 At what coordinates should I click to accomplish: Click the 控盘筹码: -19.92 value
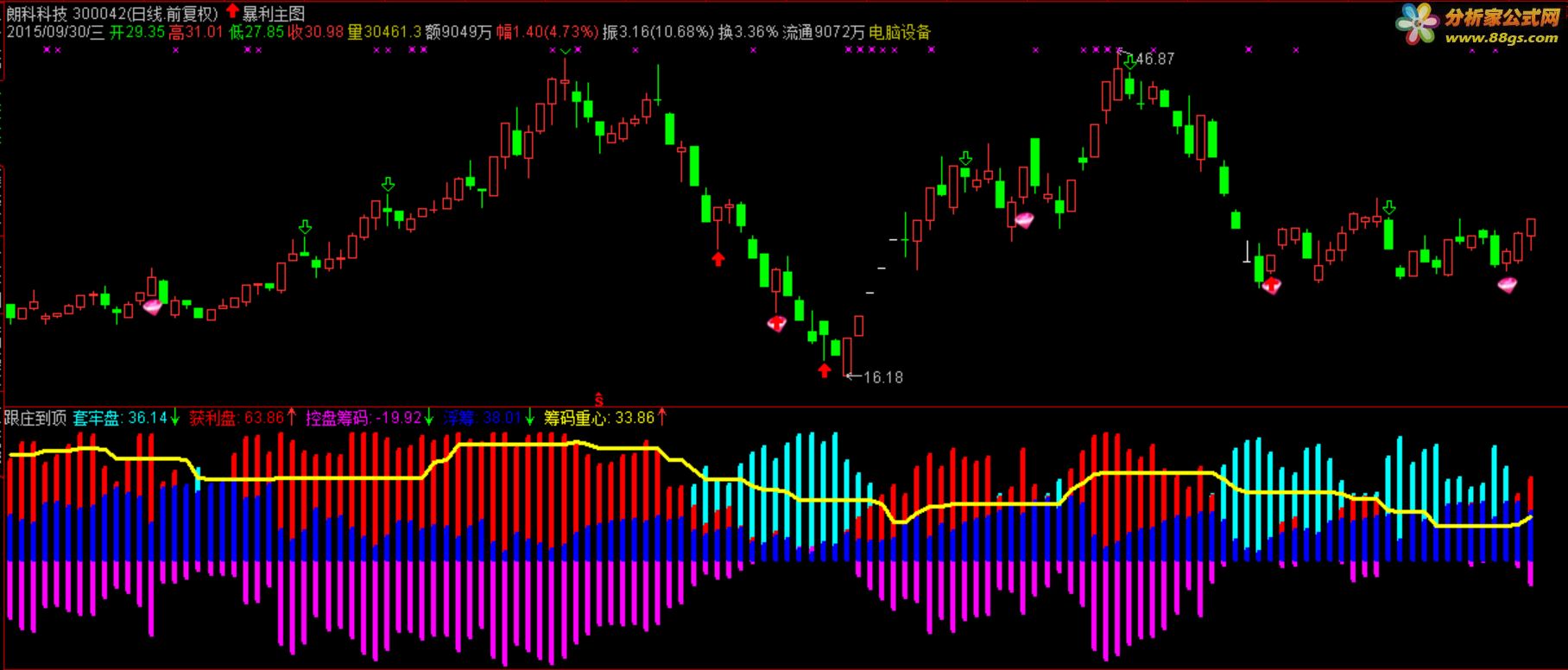pos(364,419)
